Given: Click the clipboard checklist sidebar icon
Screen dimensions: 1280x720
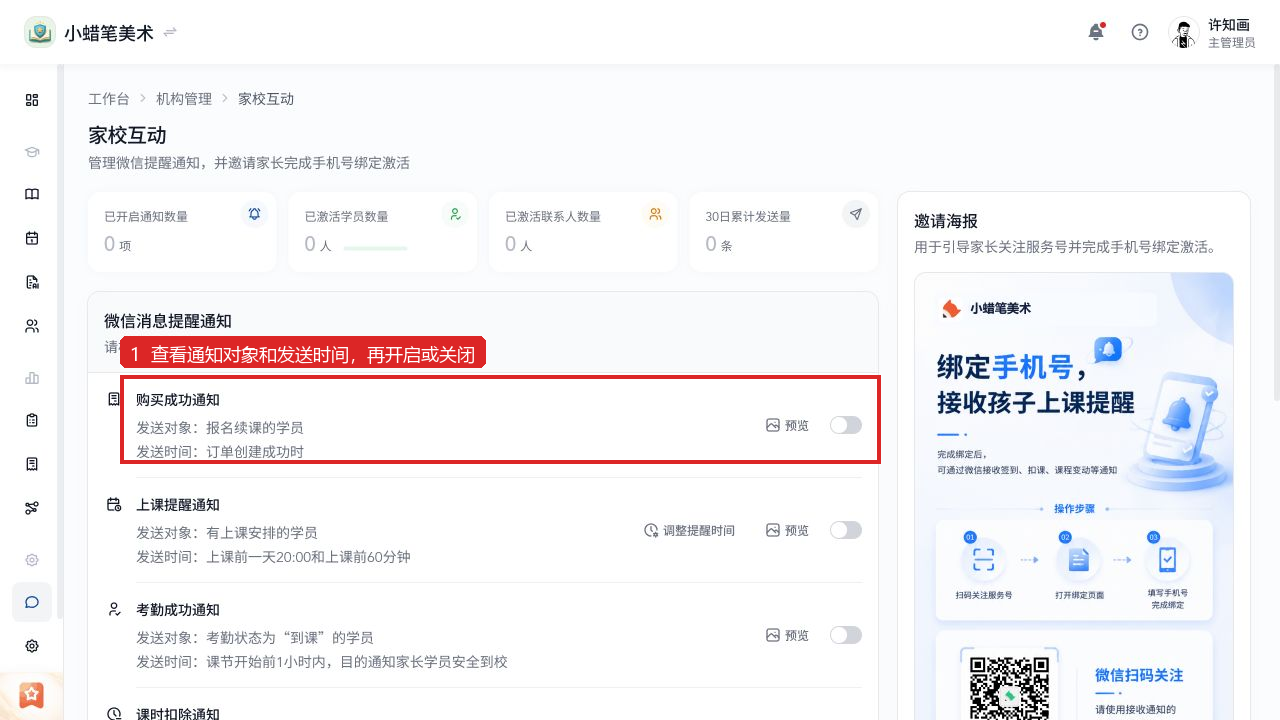Looking at the screenshot, I should pyautogui.click(x=32, y=421).
